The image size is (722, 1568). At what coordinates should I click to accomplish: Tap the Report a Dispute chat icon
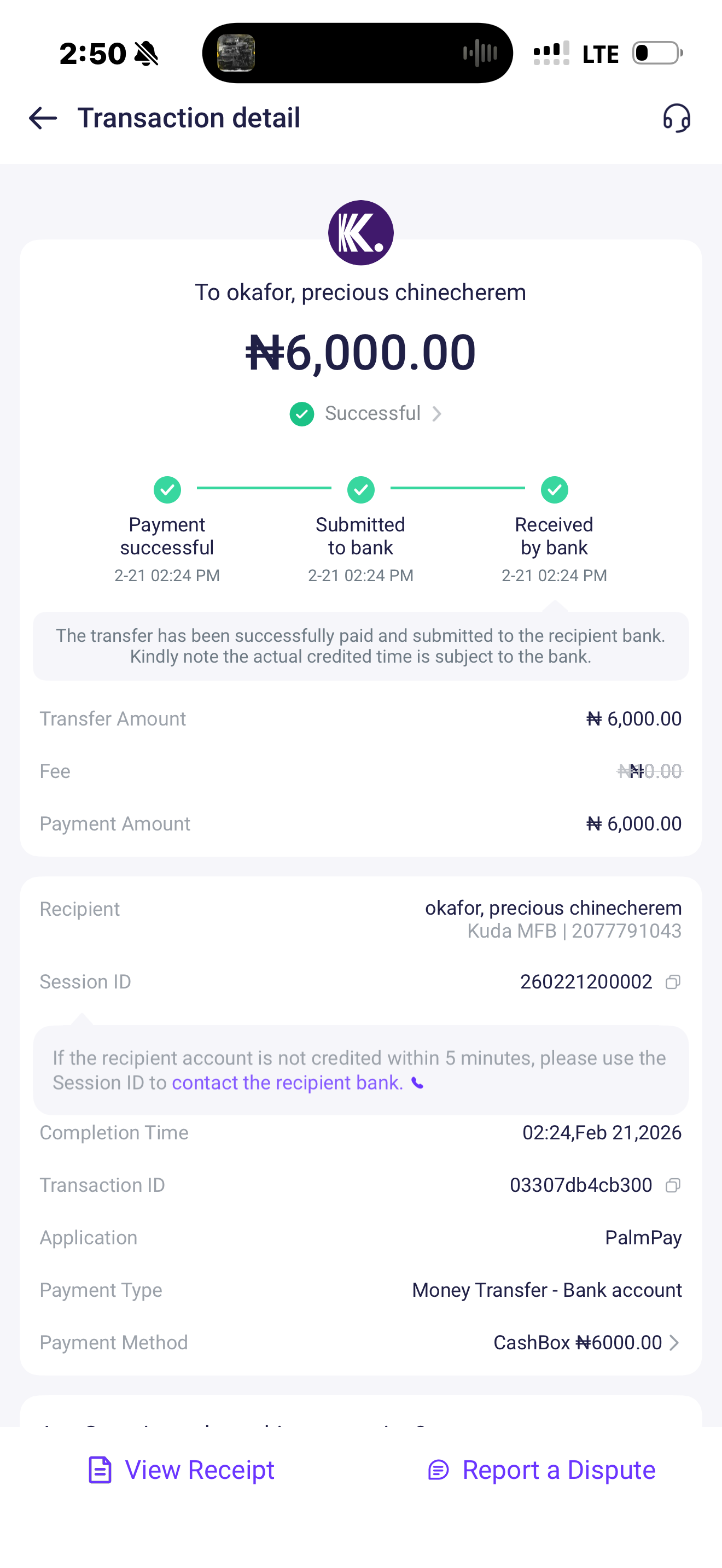[x=438, y=1470]
